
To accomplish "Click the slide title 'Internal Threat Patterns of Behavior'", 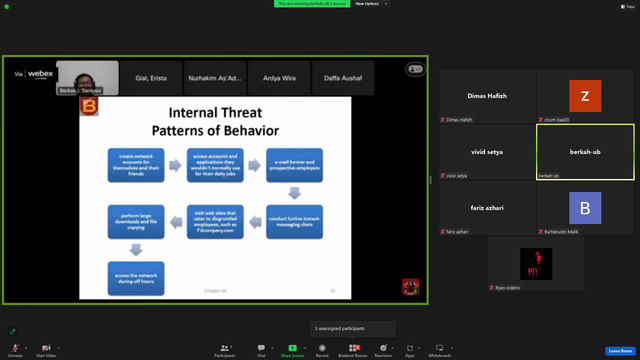I will coord(215,121).
